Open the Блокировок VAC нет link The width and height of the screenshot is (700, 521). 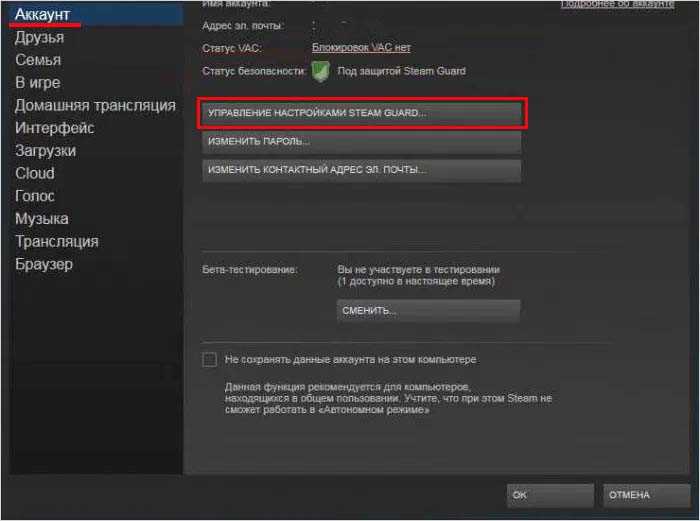coord(361,47)
